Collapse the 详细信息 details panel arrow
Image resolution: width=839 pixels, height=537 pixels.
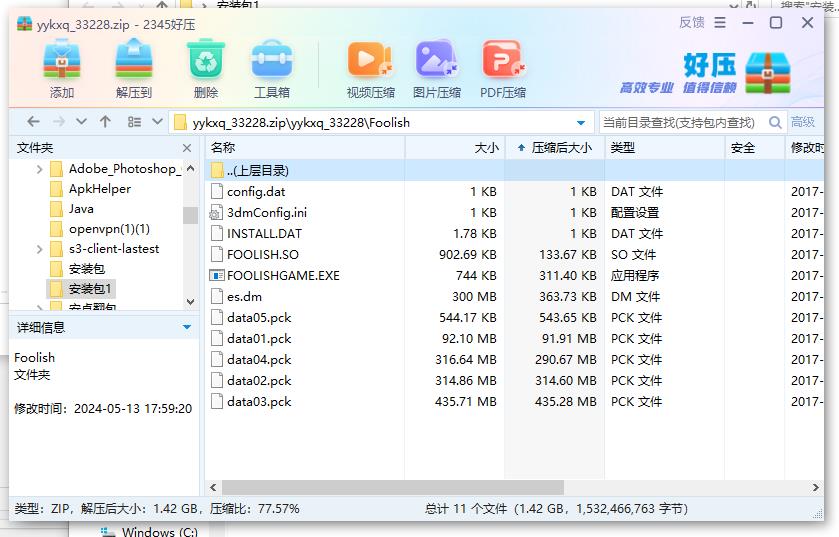pos(187,327)
